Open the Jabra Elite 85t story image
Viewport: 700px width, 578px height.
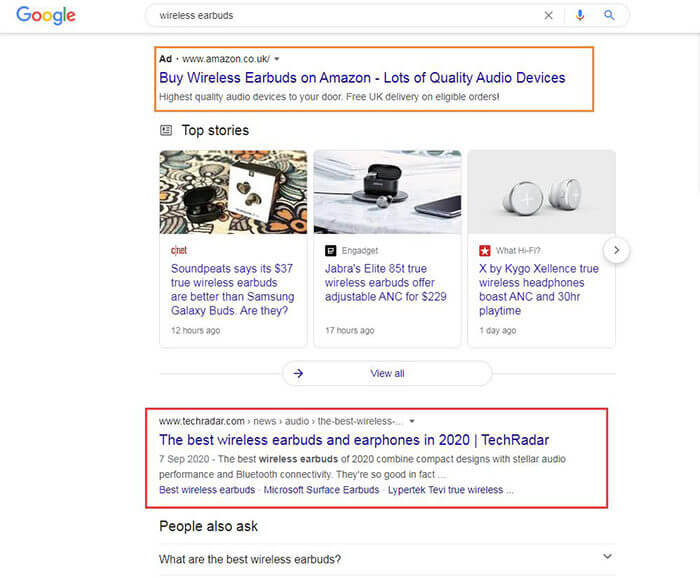[x=387, y=192]
